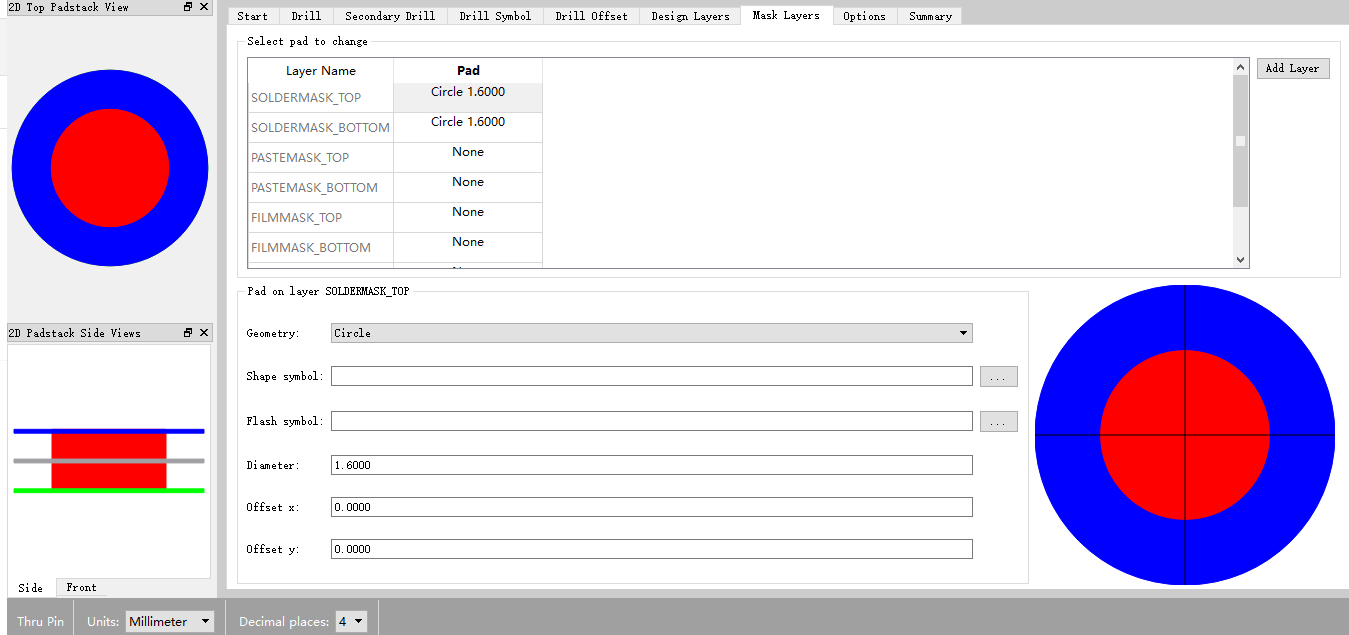Select the PASTEMASK_TOP pad cell

468,158
